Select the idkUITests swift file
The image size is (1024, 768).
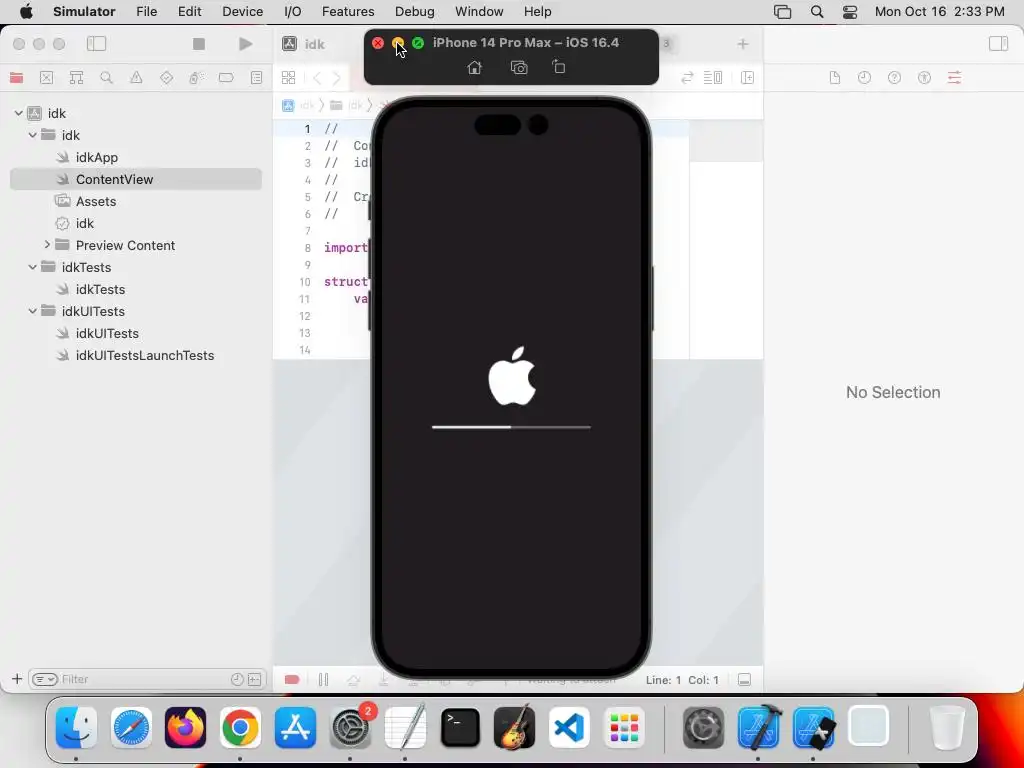click(107, 333)
